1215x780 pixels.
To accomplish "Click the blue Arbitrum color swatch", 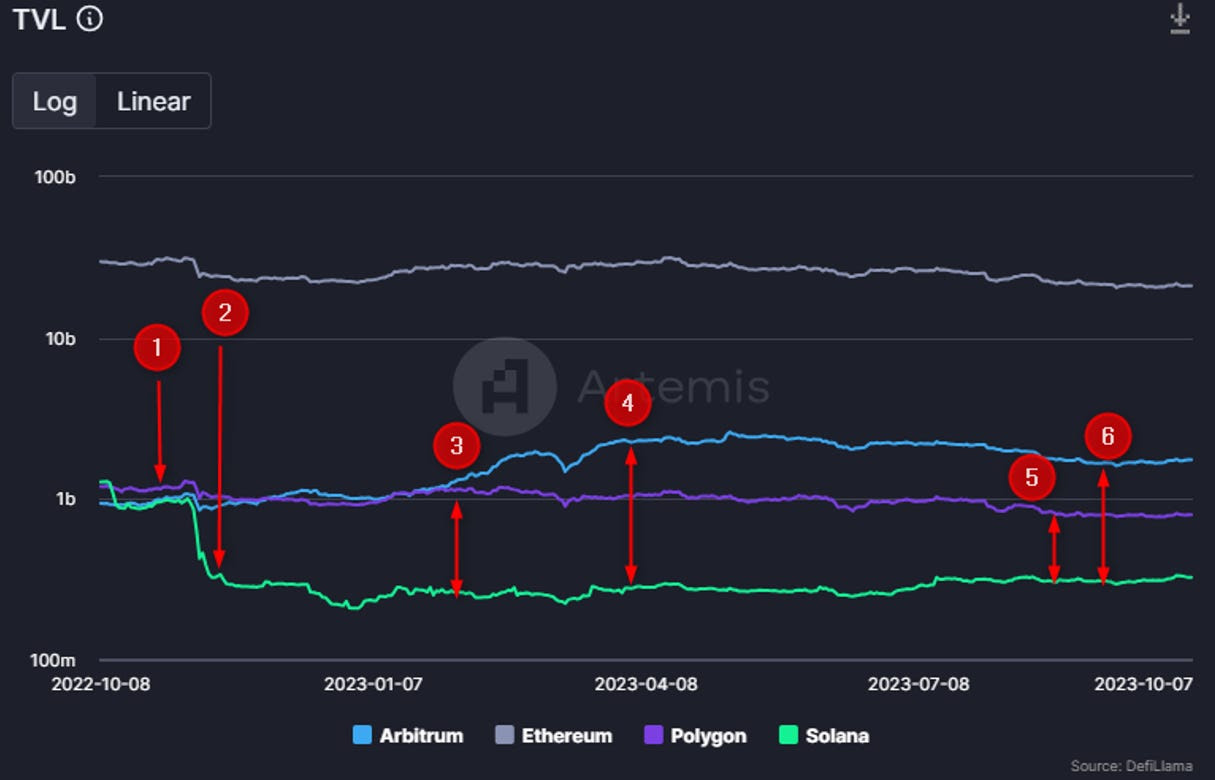I will point(362,736).
